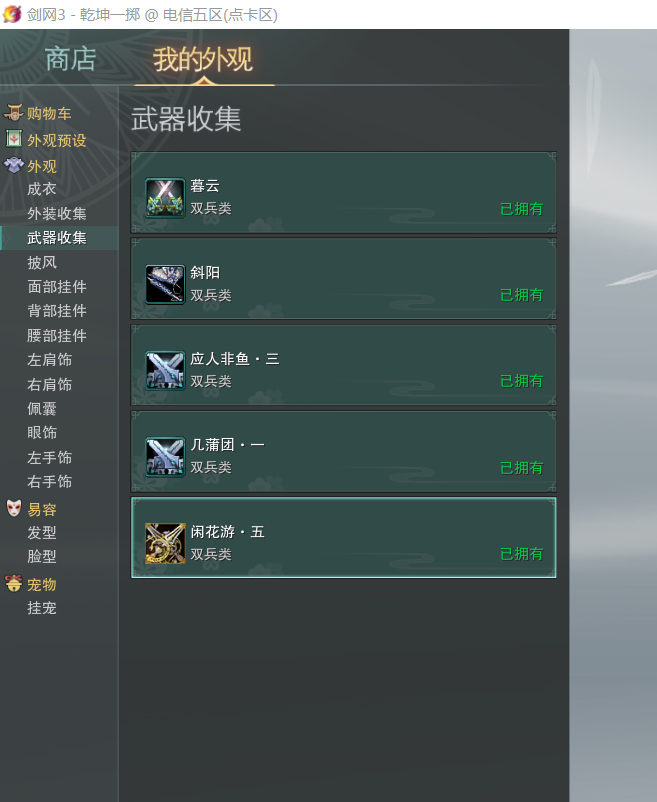Switch to the 商店 tab
The height and width of the screenshot is (802, 657).
pyautogui.click(x=71, y=59)
